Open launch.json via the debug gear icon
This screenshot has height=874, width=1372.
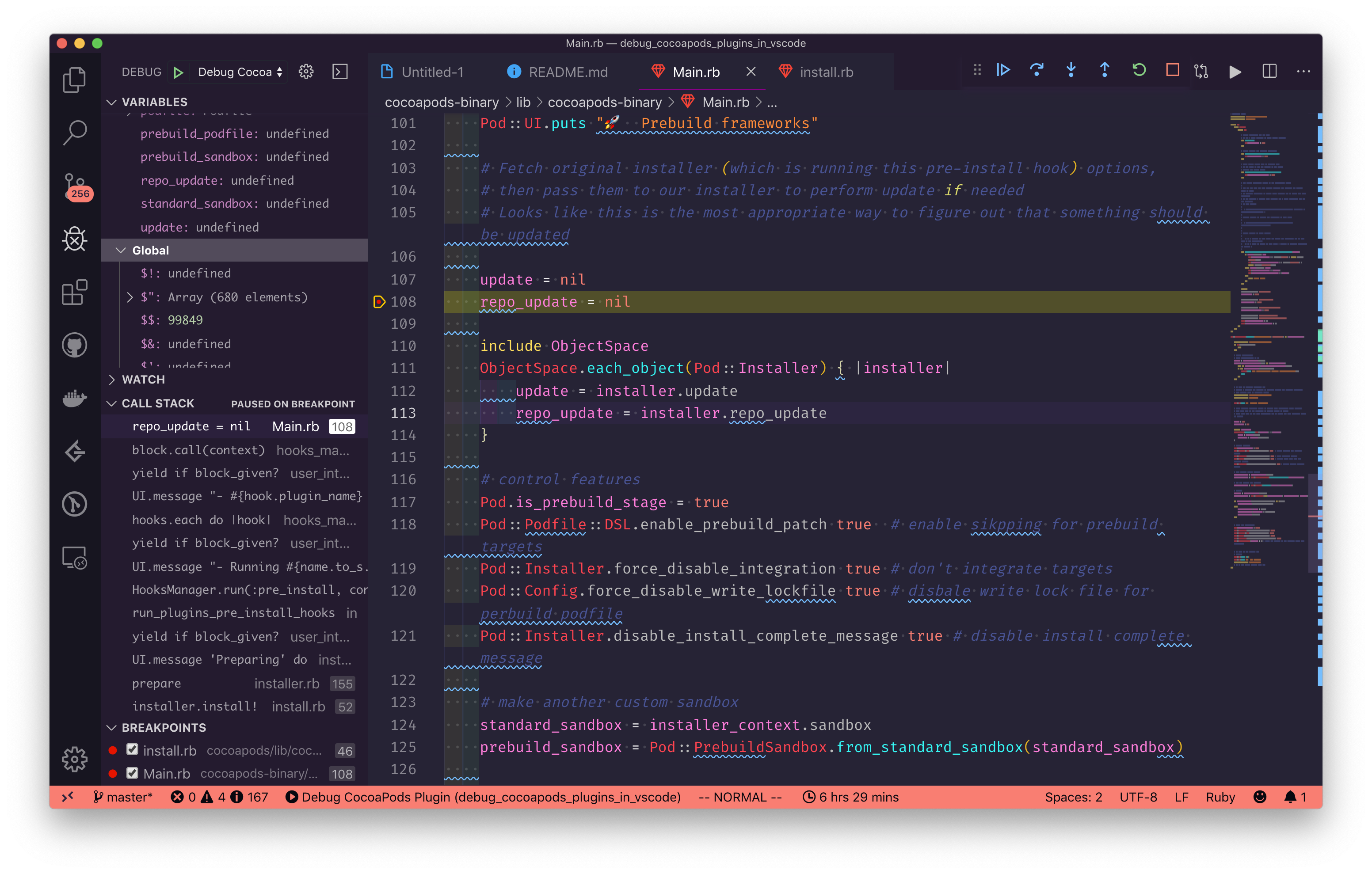tap(306, 72)
